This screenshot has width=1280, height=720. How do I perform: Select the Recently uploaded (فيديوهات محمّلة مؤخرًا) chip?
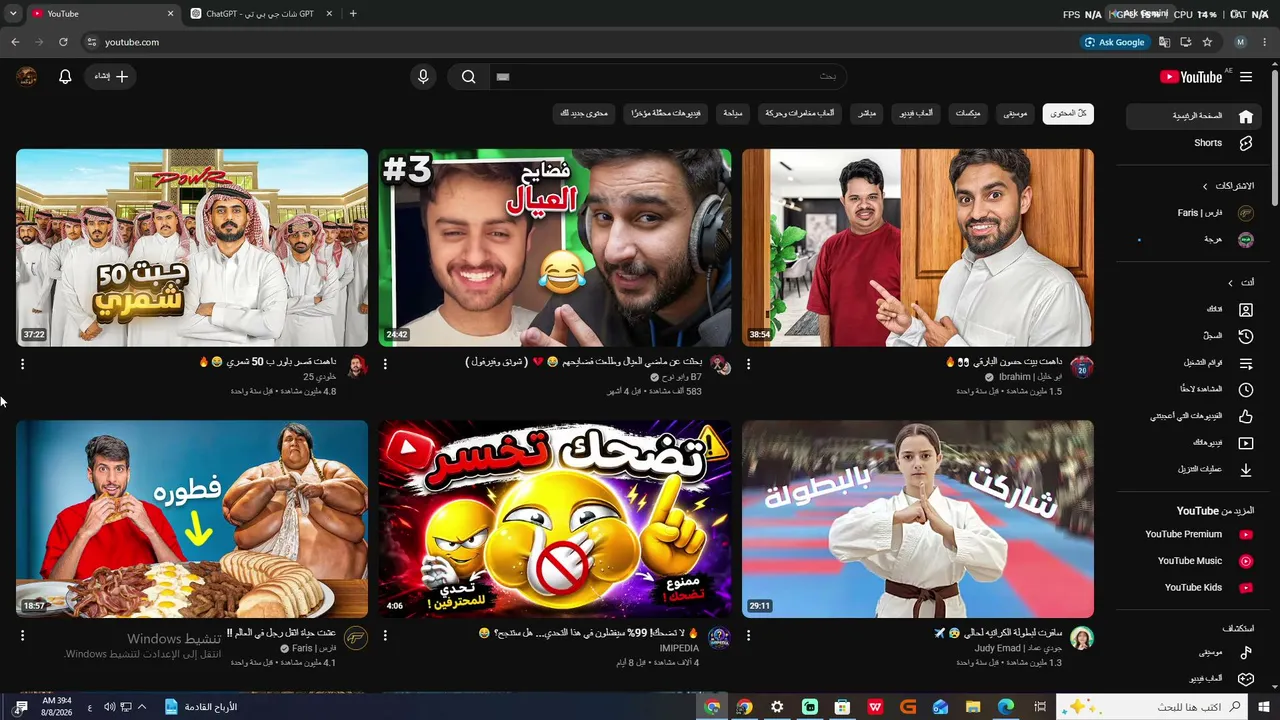(666, 113)
